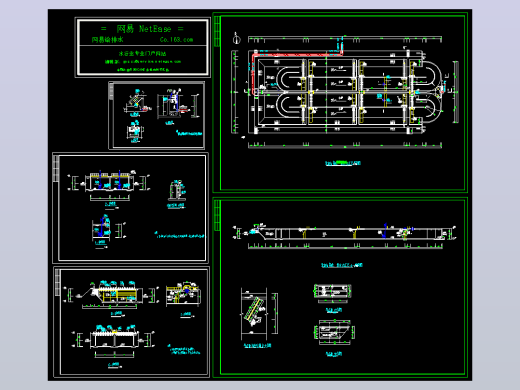Select the diagonal weir detail on small top sheet
The width and height of the screenshot is (520, 390).
137,101
